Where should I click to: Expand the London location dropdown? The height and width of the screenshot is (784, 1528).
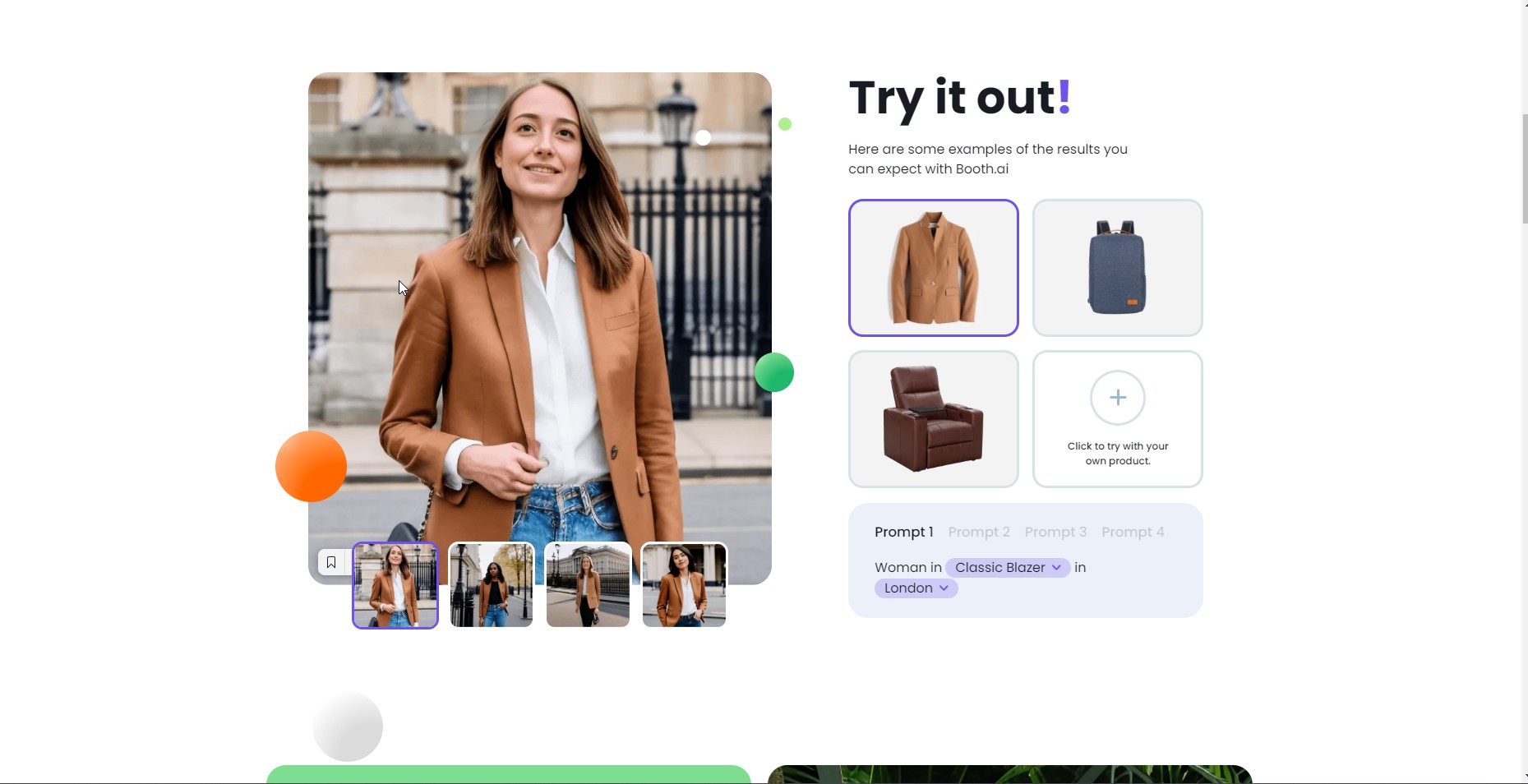[916, 588]
